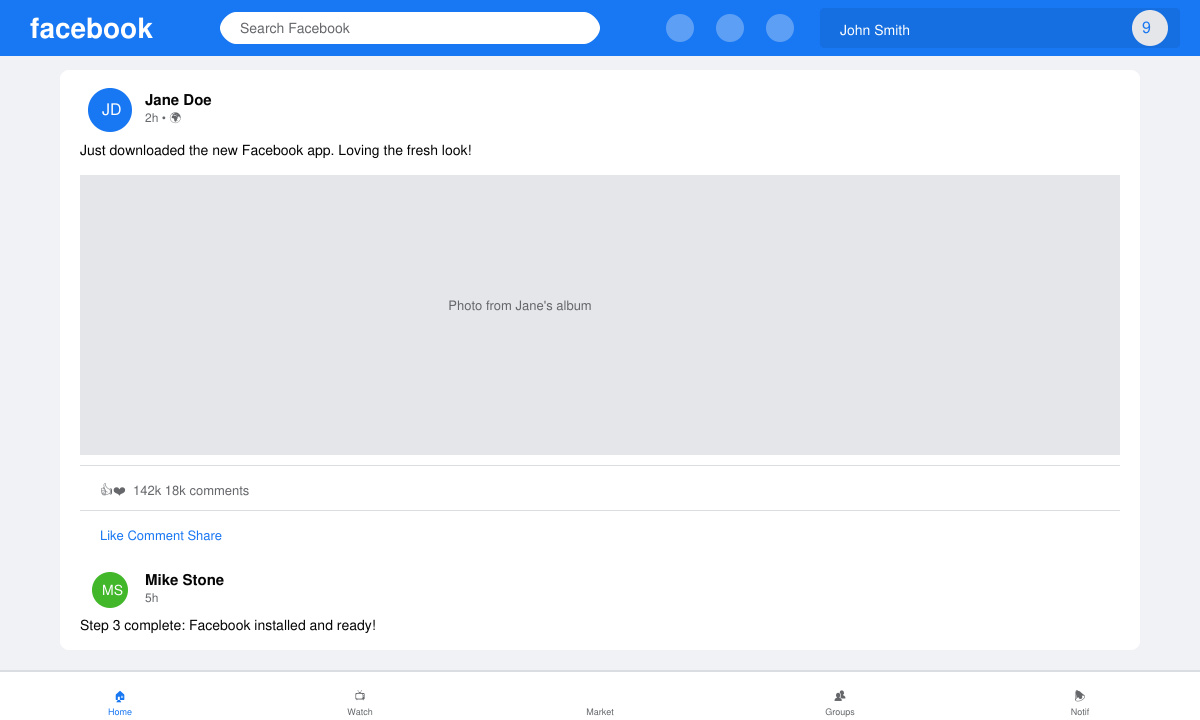Viewport: 1200px width, 720px height.
Task: Click Jane Doe's JD avatar
Action: pyautogui.click(x=110, y=110)
